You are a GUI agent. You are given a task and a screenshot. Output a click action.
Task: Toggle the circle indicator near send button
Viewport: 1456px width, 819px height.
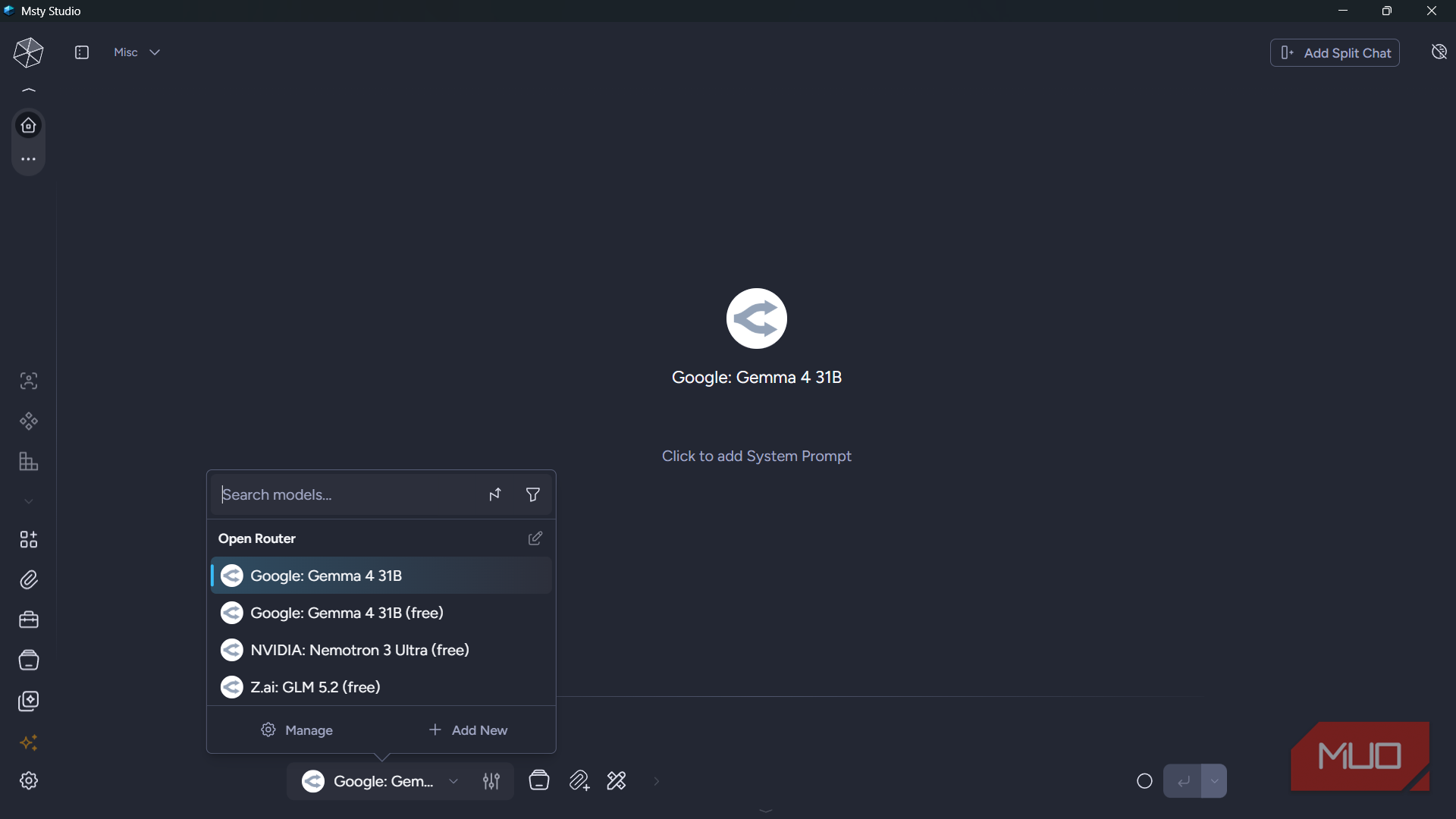click(x=1144, y=781)
